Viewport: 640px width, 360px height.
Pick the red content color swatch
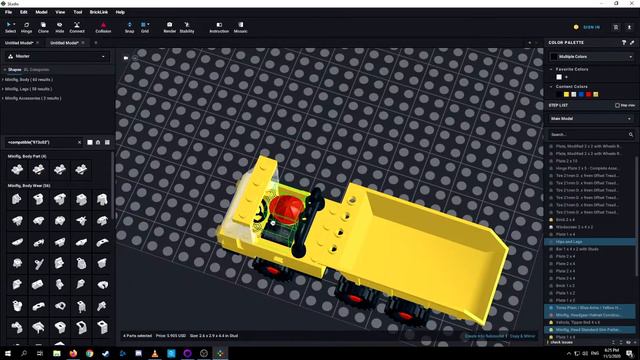point(588,95)
